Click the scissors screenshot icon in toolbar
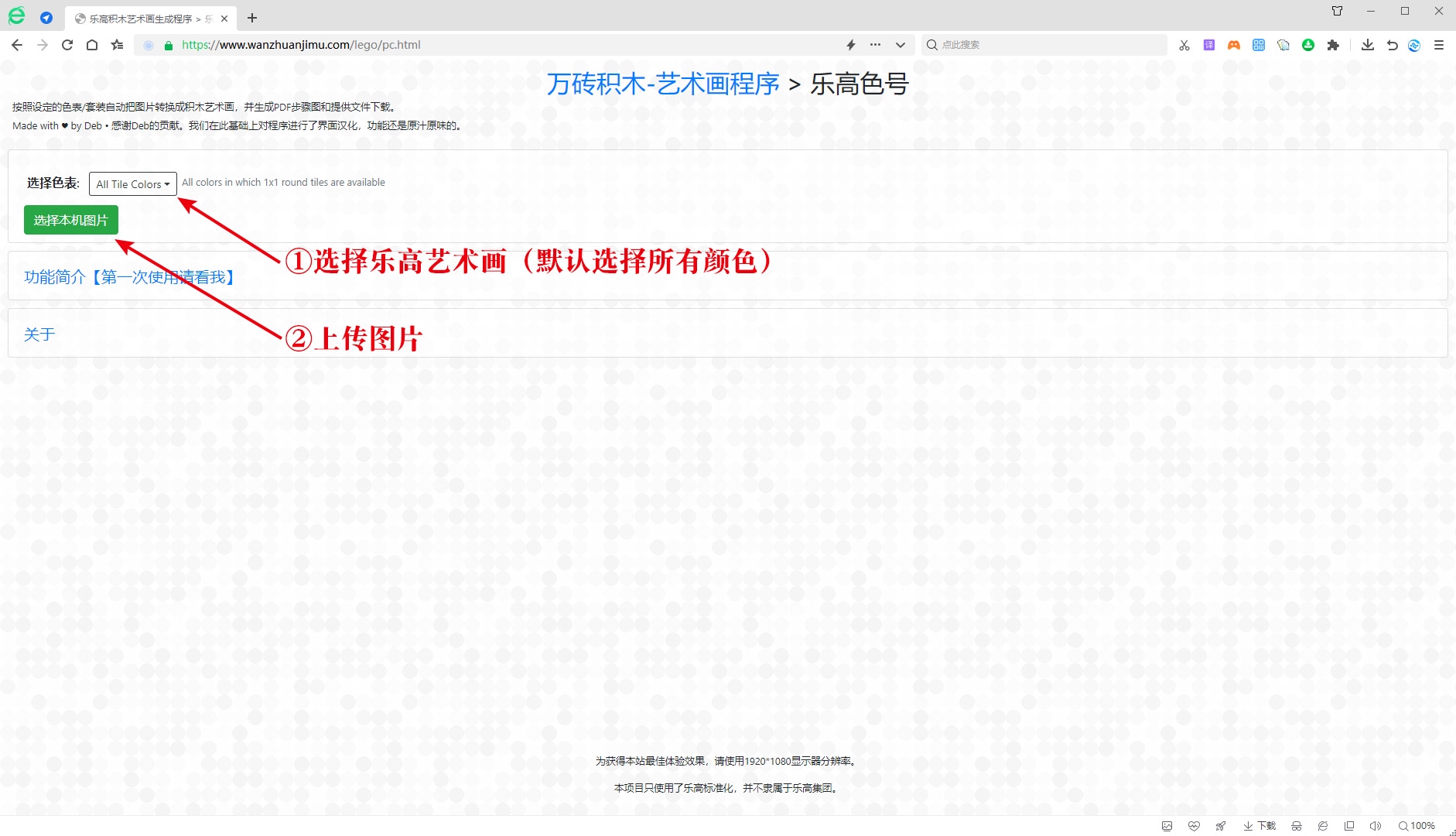 tap(1184, 45)
